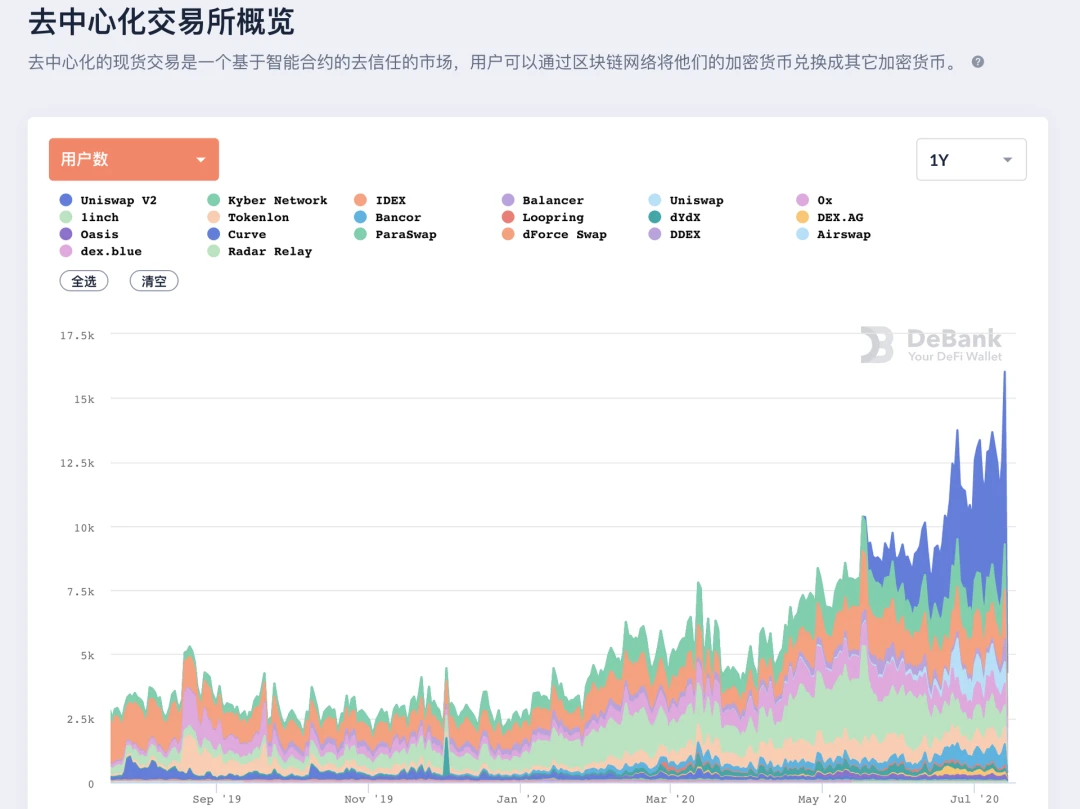Click the Tokenlon legend dot icon
This screenshot has width=1080, height=809.
(214, 217)
